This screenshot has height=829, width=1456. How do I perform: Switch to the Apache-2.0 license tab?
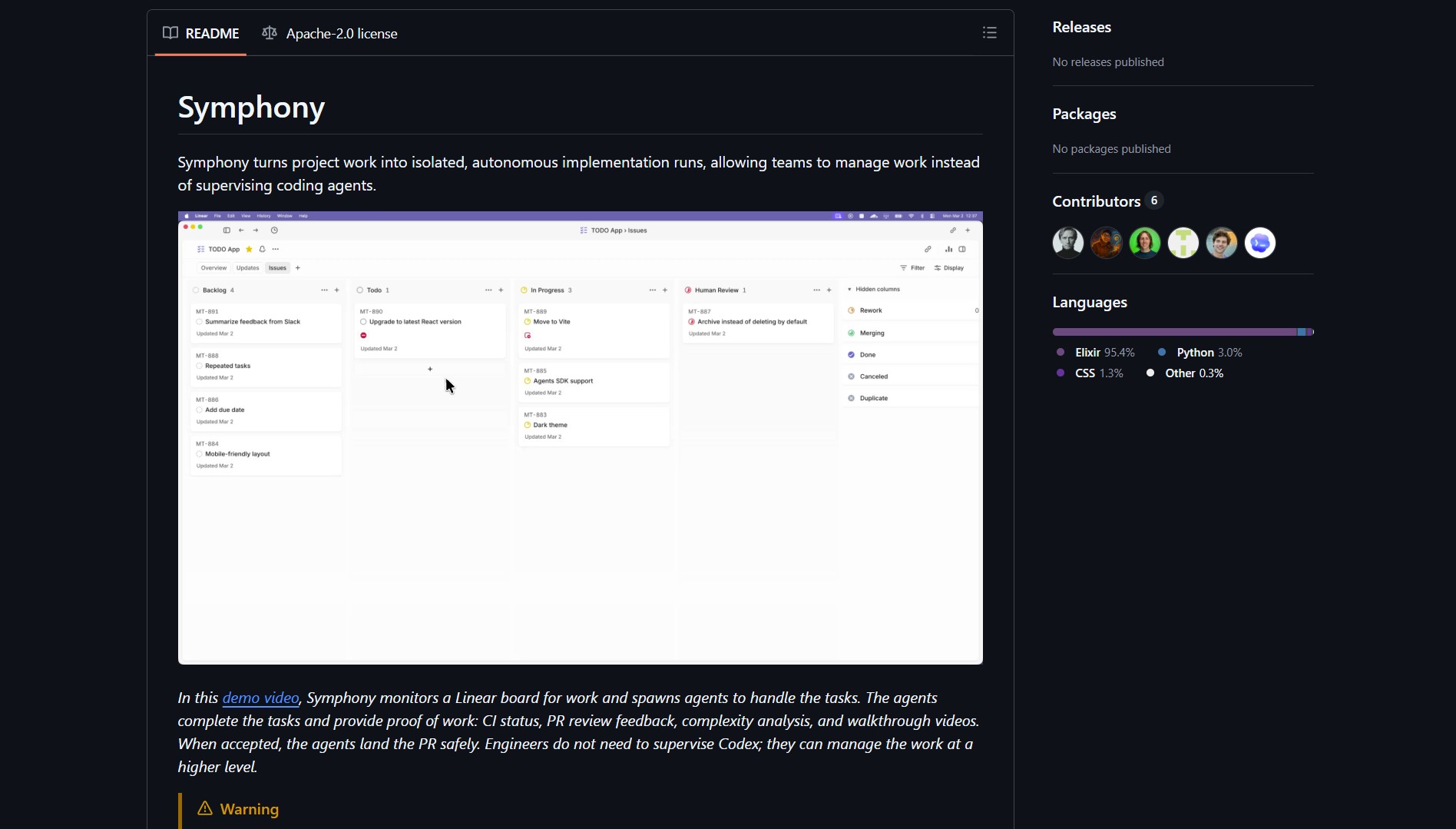click(330, 33)
